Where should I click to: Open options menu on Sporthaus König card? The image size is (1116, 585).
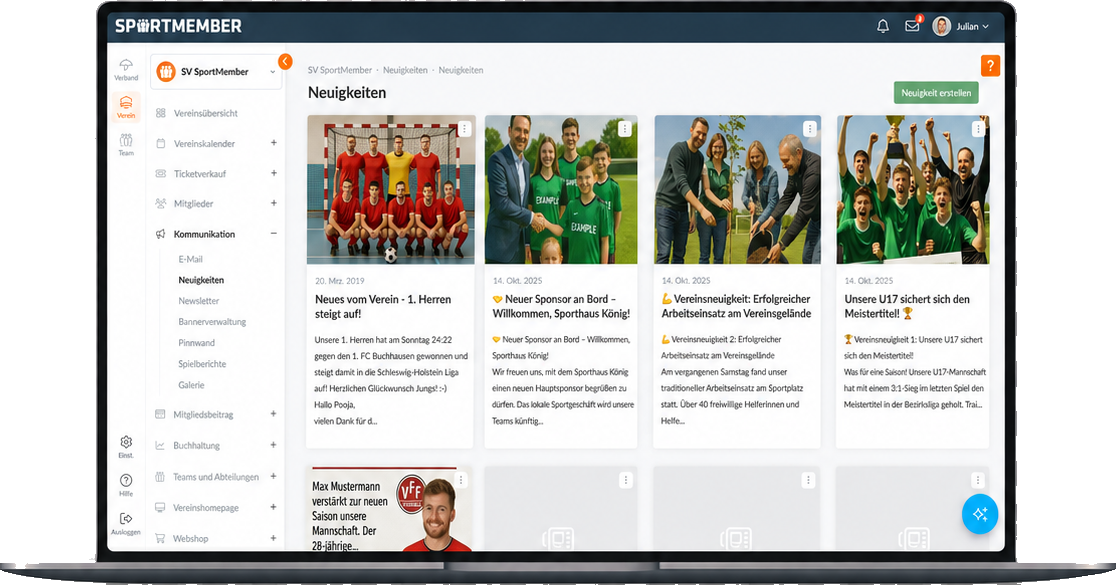624,129
